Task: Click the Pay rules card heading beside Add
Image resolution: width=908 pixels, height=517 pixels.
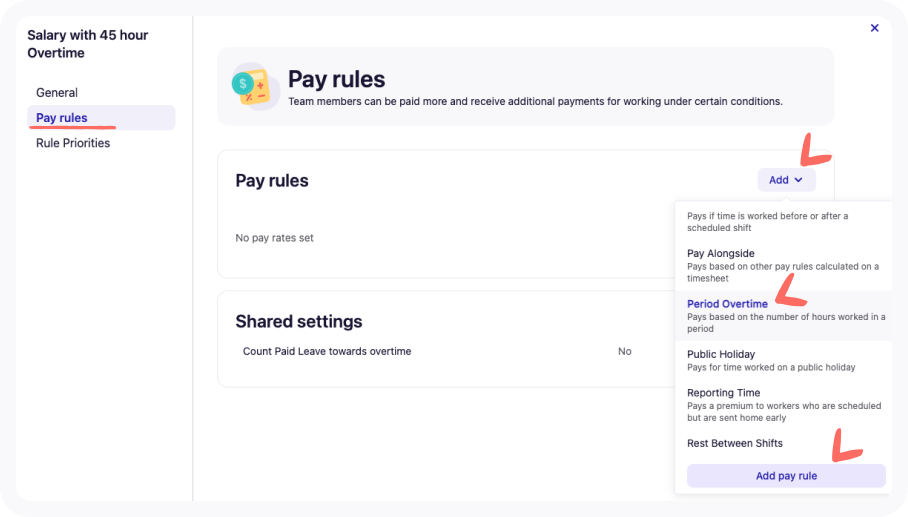Action: [272, 181]
